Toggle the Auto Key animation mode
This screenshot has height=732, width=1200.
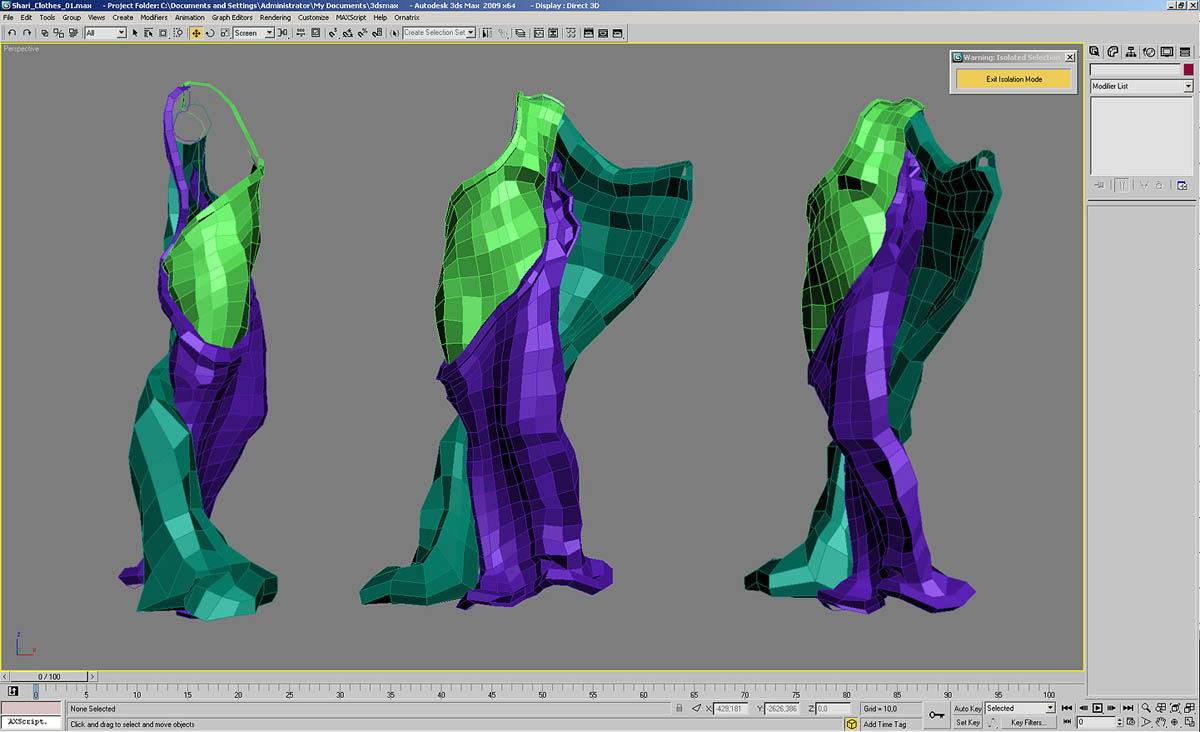pyautogui.click(x=968, y=708)
